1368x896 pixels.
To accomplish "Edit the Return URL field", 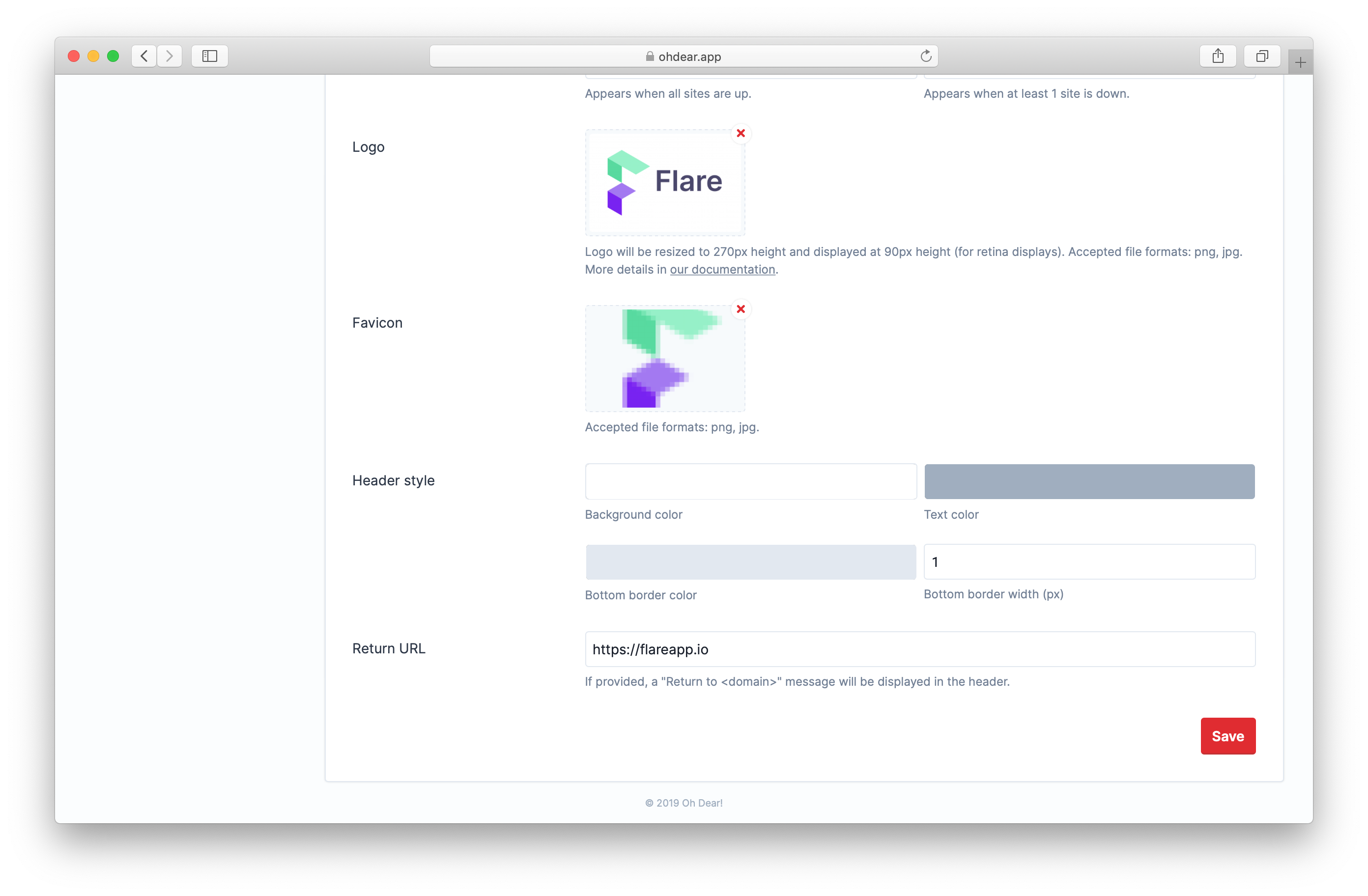I will [920, 649].
